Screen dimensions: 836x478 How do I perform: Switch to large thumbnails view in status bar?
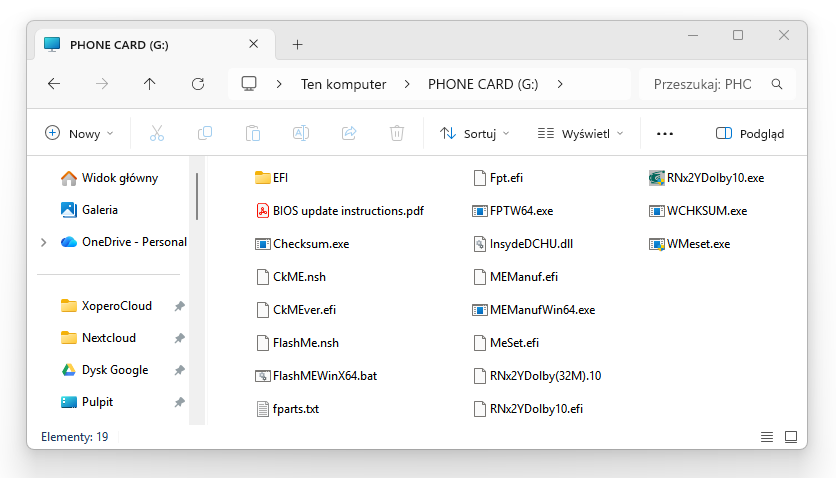pos(790,437)
